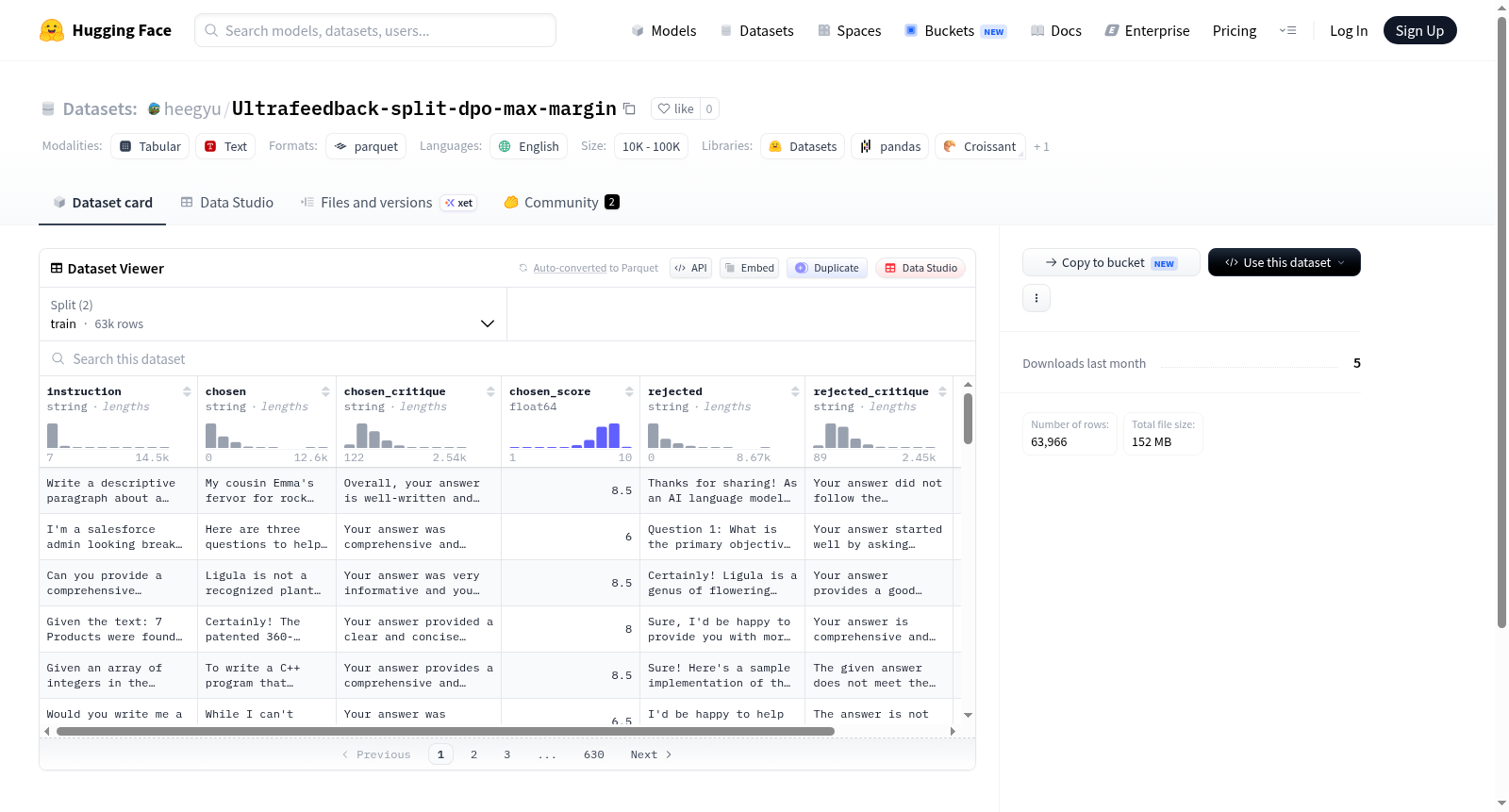This screenshot has height=812, width=1509.
Task: Click the instruction lengths histogram
Action: click(x=108, y=435)
